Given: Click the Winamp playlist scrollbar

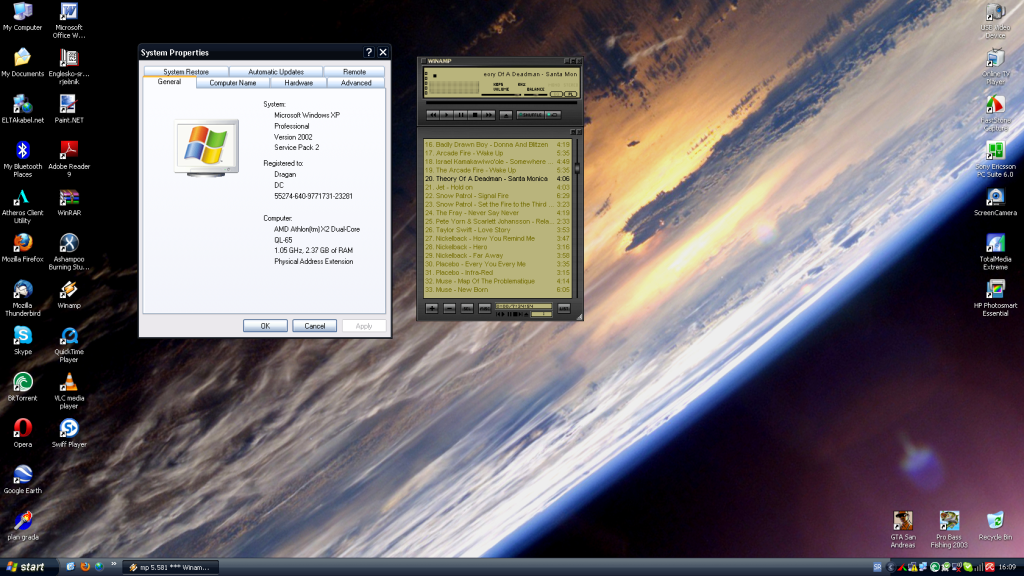Looking at the screenshot, I should [577, 217].
